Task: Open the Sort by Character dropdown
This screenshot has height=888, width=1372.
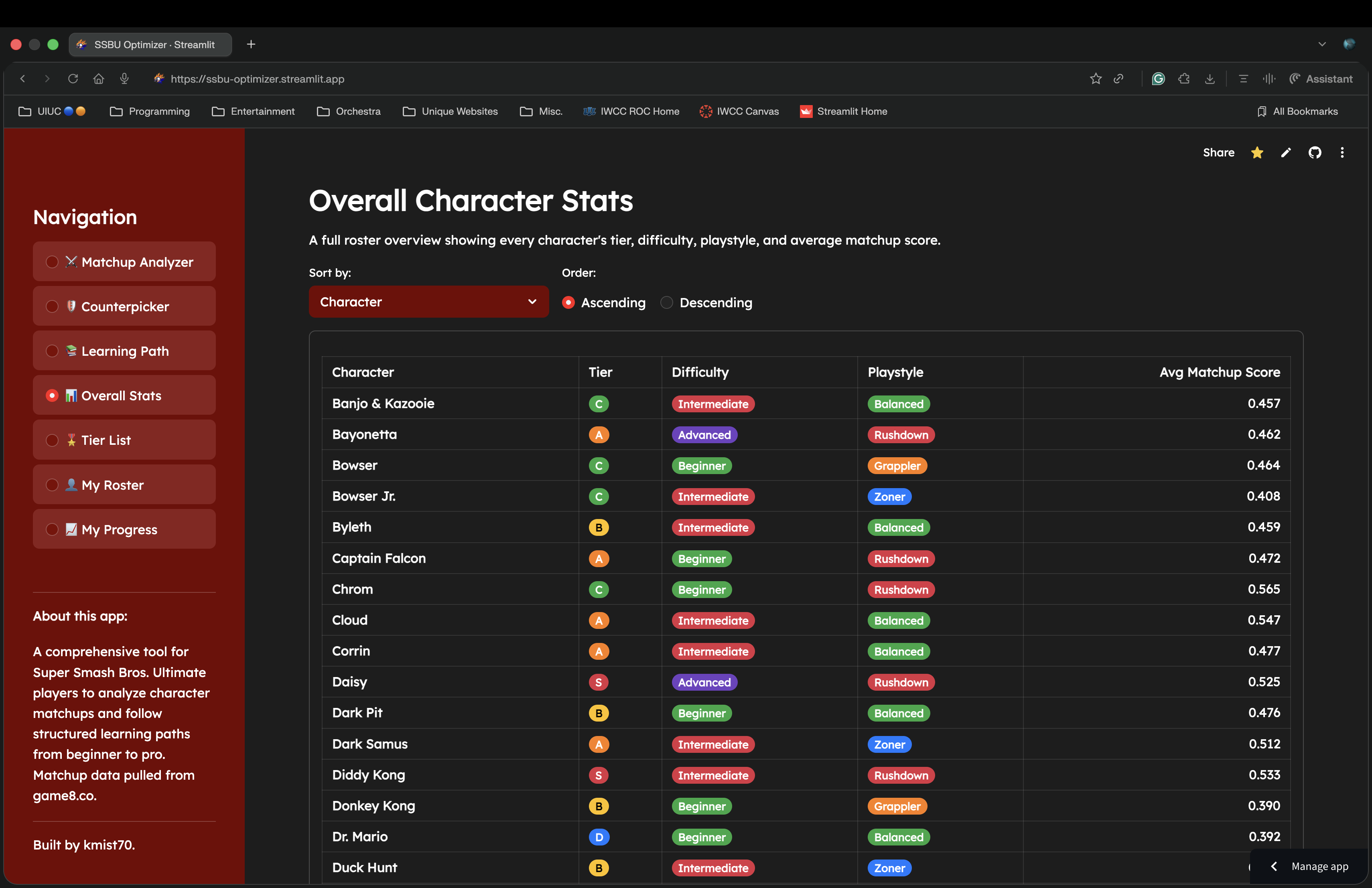Action: 428,302
